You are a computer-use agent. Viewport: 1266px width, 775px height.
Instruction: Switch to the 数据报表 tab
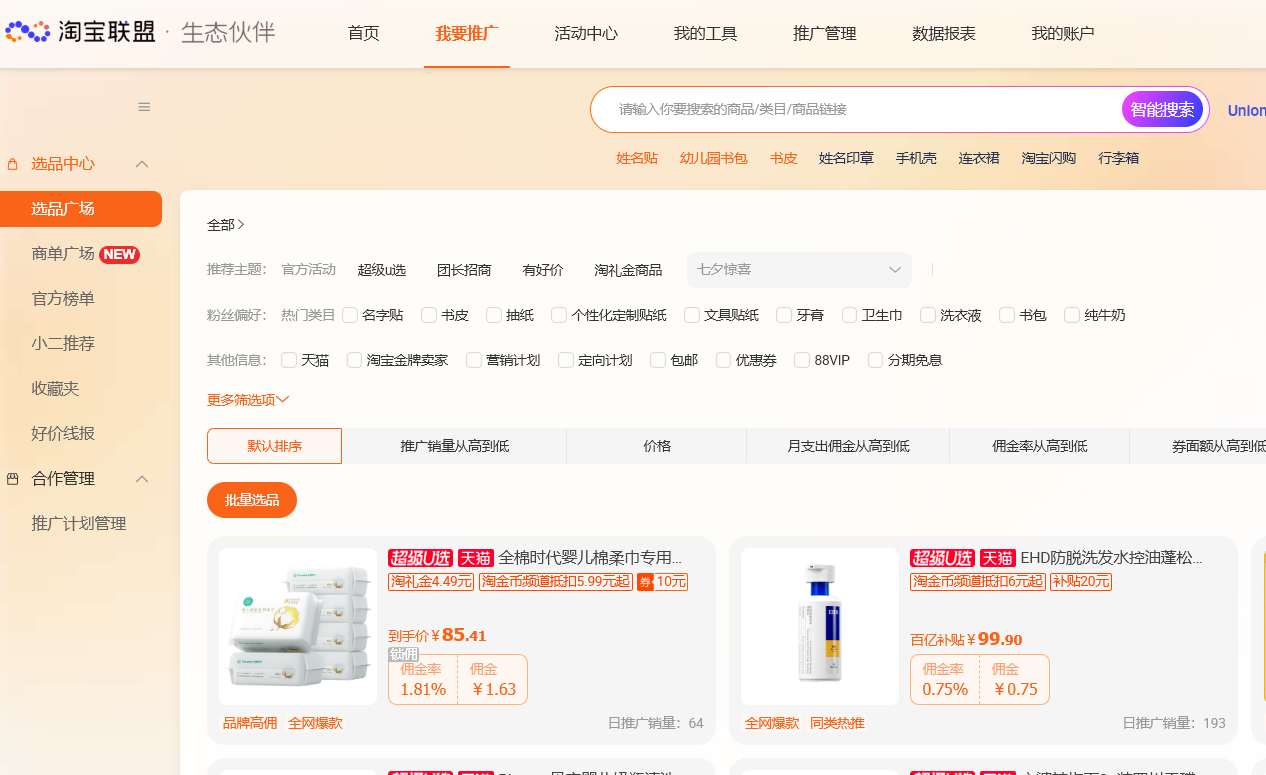[x=944, y=33]
